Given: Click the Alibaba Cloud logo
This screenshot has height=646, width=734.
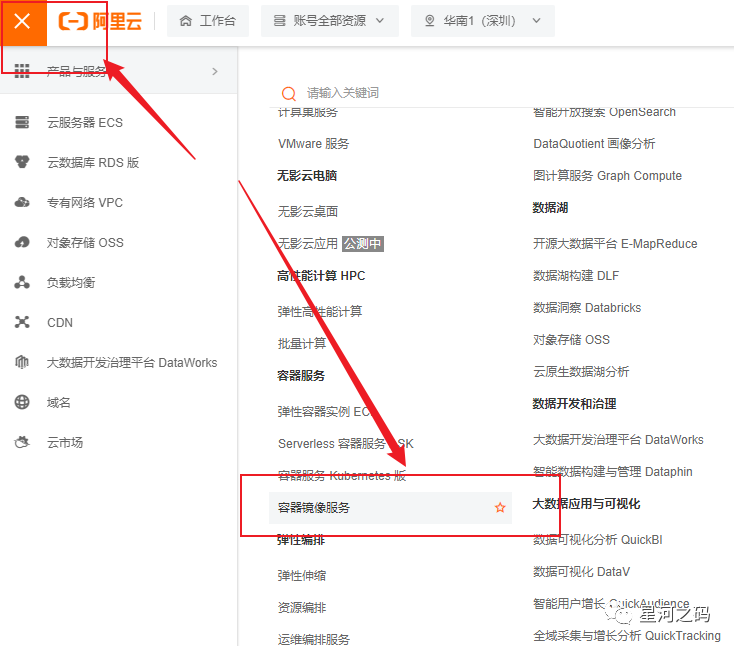Looking at the screenshot, I should (x=100, y=22).
